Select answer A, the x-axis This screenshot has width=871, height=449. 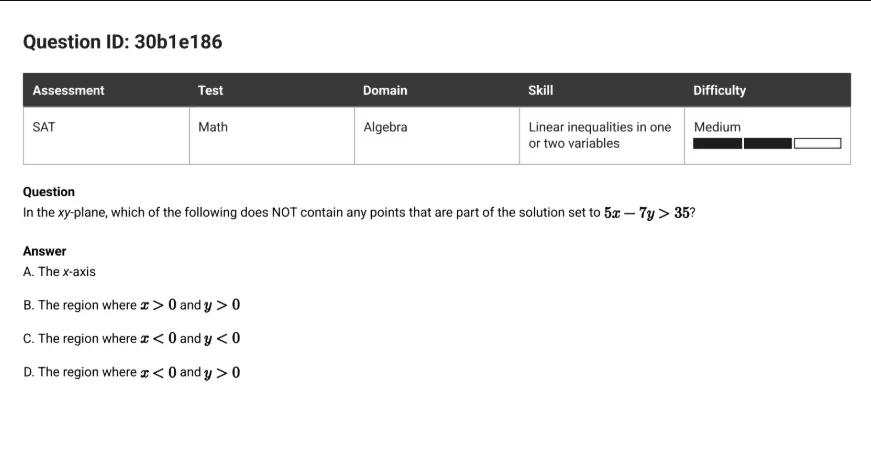point(59,272)
